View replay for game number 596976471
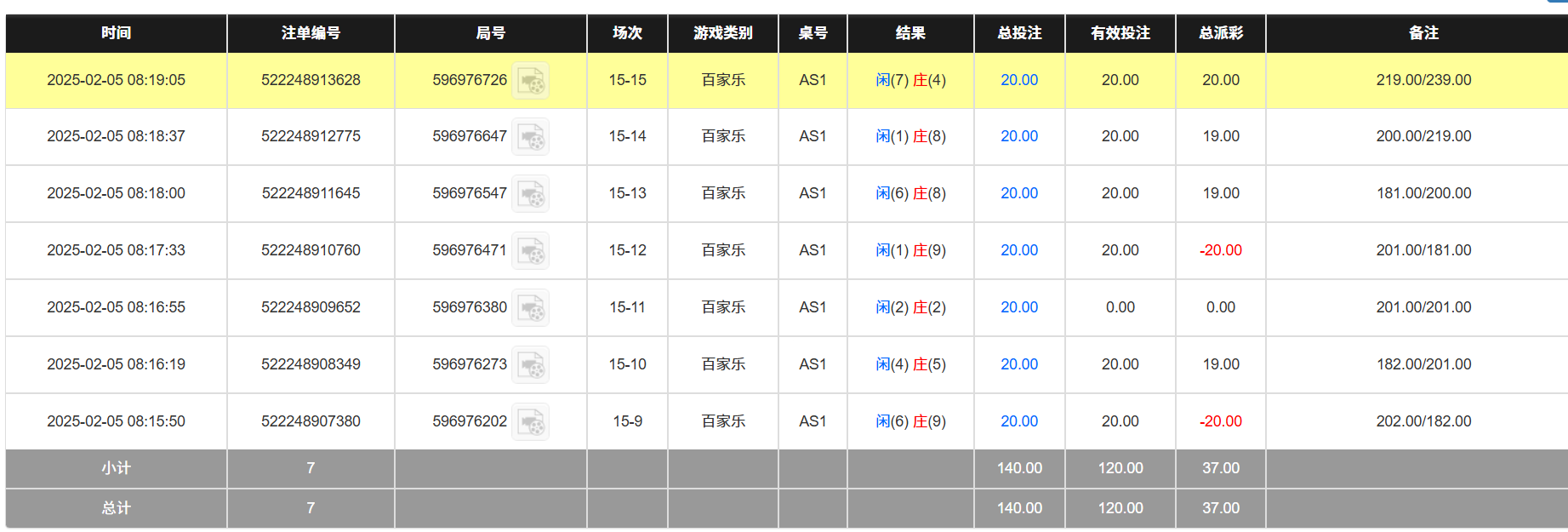Screen dimensions: 1568x532 click(x=530, y=250)
